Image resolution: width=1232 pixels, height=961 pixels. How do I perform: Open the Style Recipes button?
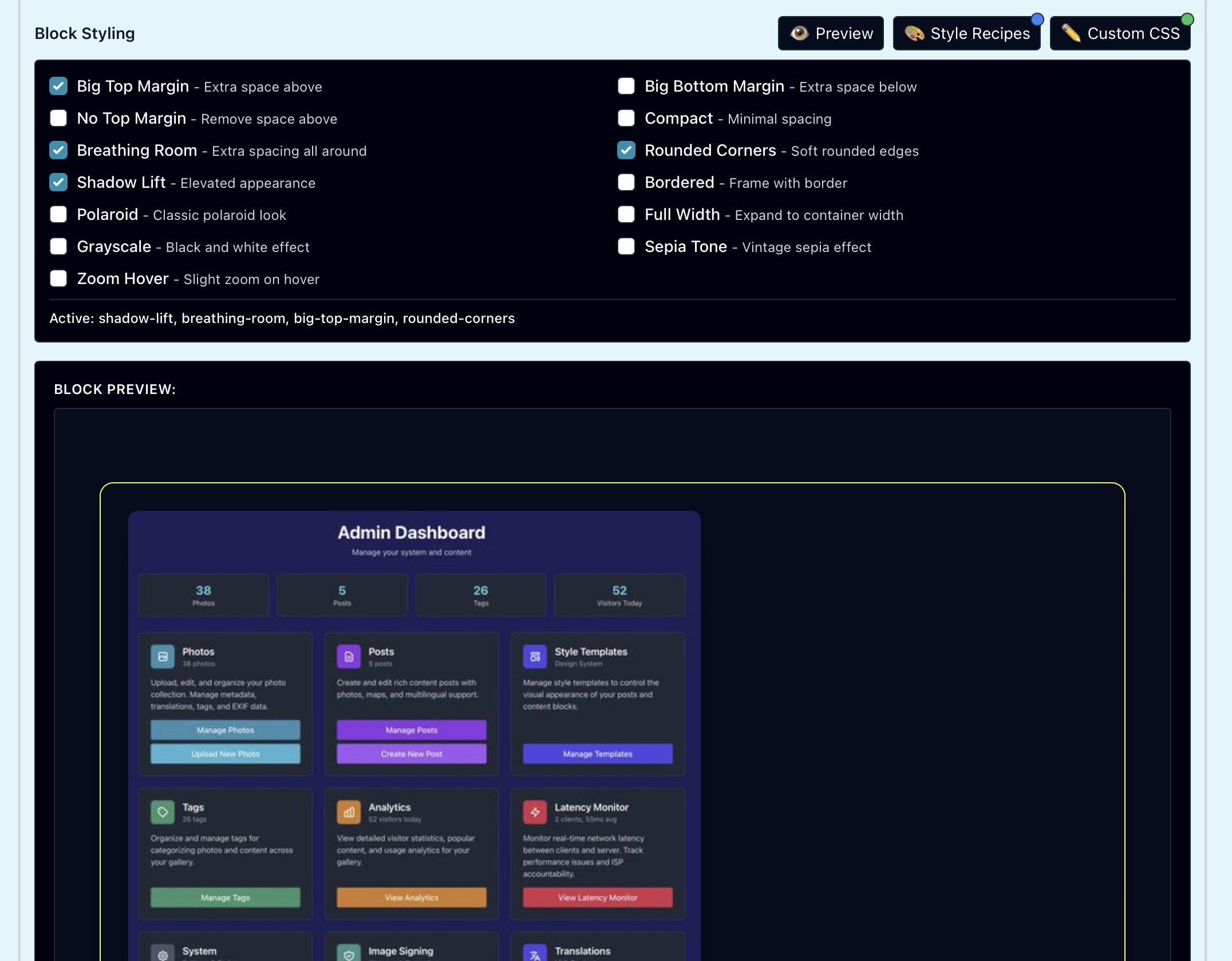966,33
